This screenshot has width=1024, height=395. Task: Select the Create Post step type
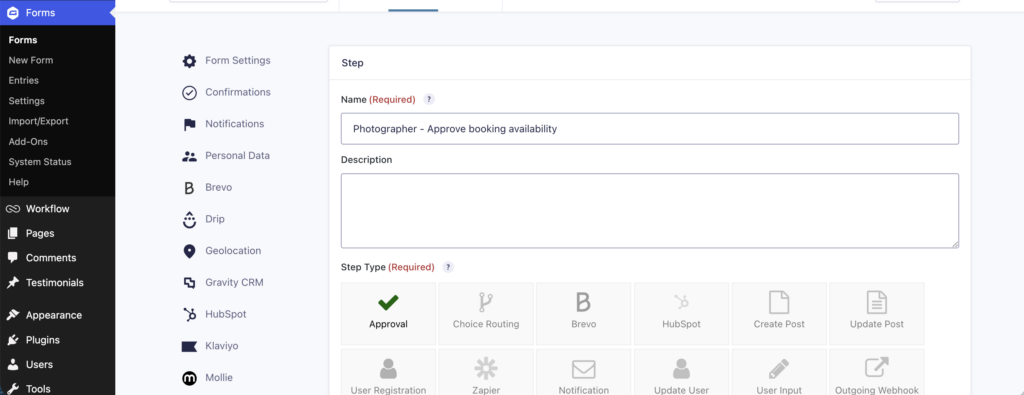coord(779,313)
